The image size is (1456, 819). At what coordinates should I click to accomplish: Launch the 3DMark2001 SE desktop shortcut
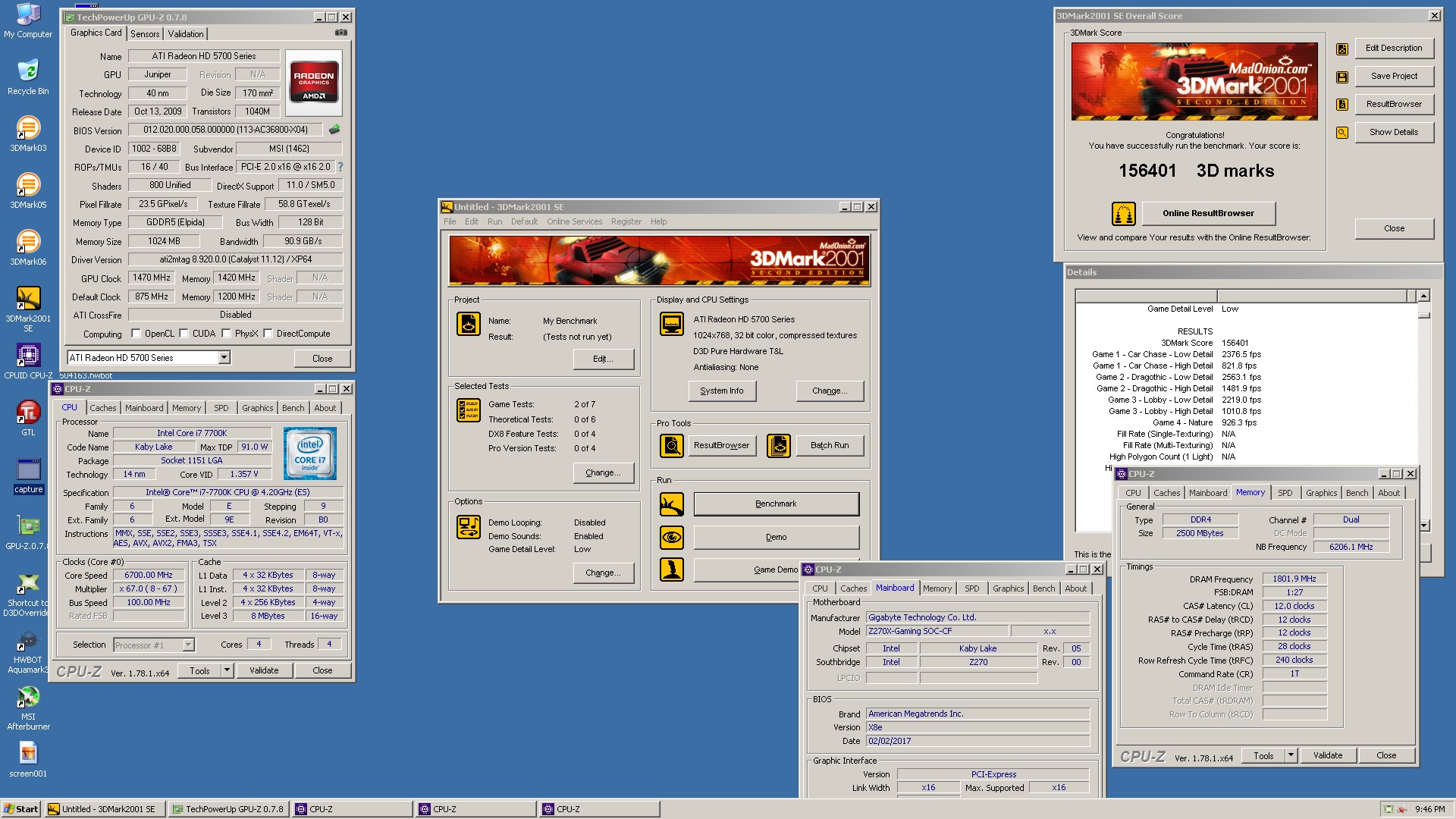click(28, 309)
